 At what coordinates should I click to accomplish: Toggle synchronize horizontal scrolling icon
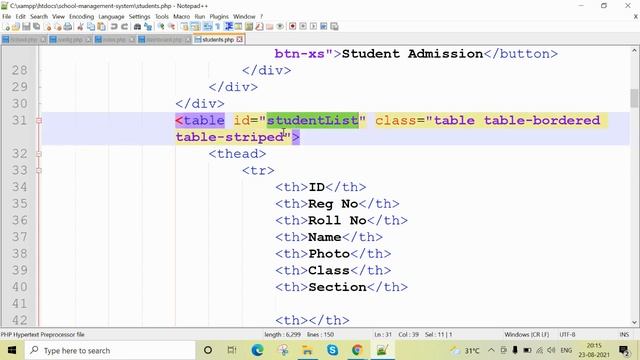[195, 27]
